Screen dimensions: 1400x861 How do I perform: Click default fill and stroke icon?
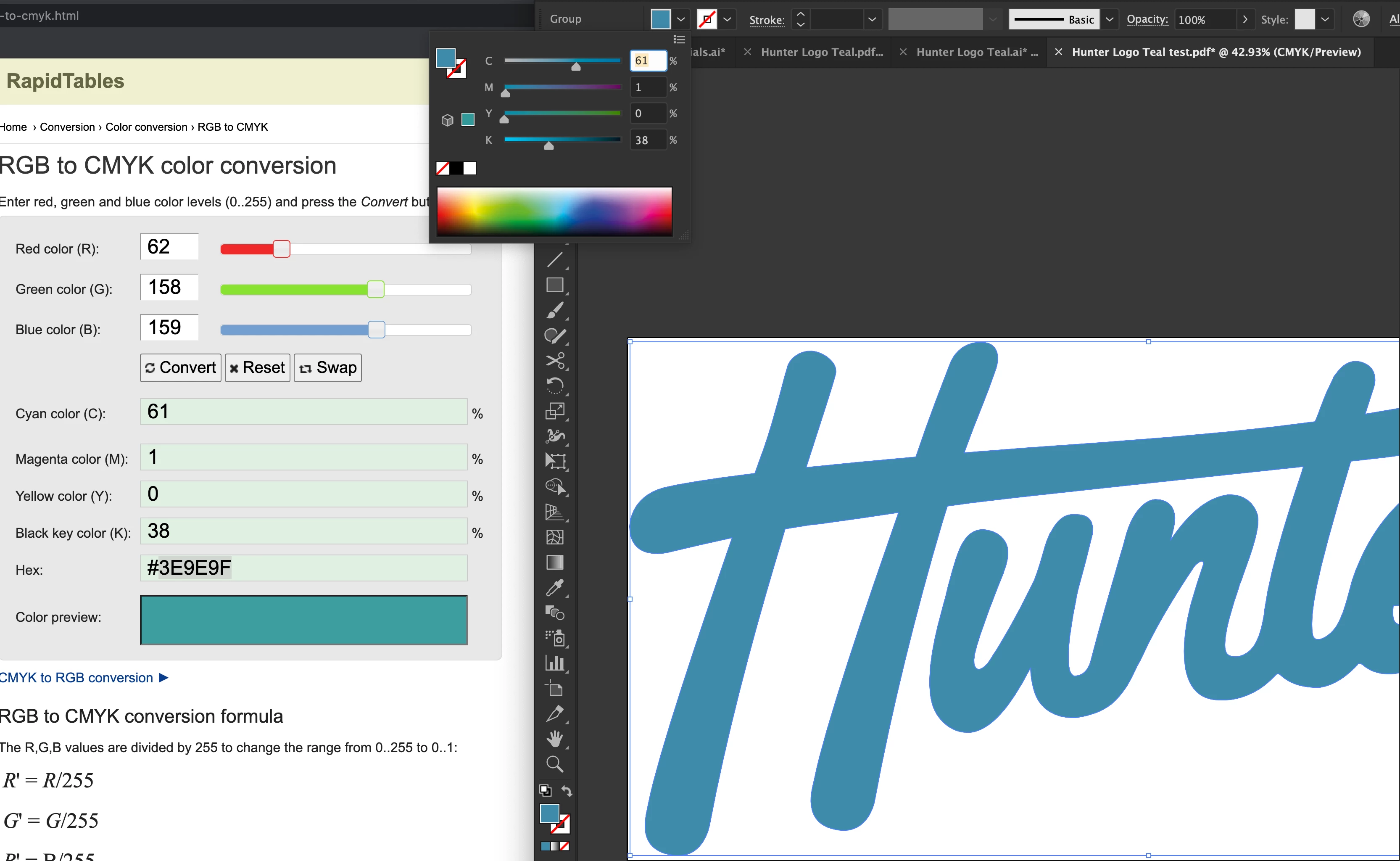pos(545,790)
